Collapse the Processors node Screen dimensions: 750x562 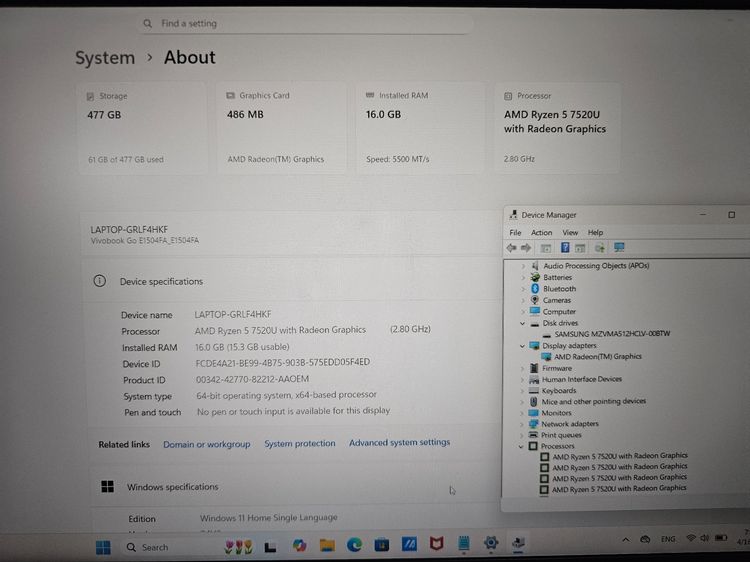point(521,446)
